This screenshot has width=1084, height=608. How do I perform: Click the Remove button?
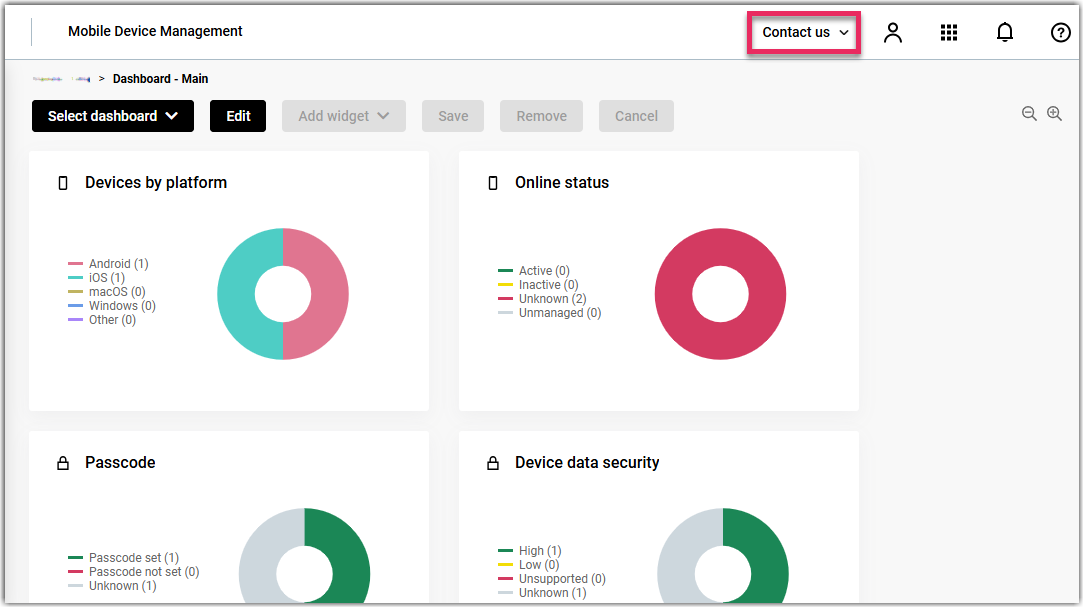point(541,116)
